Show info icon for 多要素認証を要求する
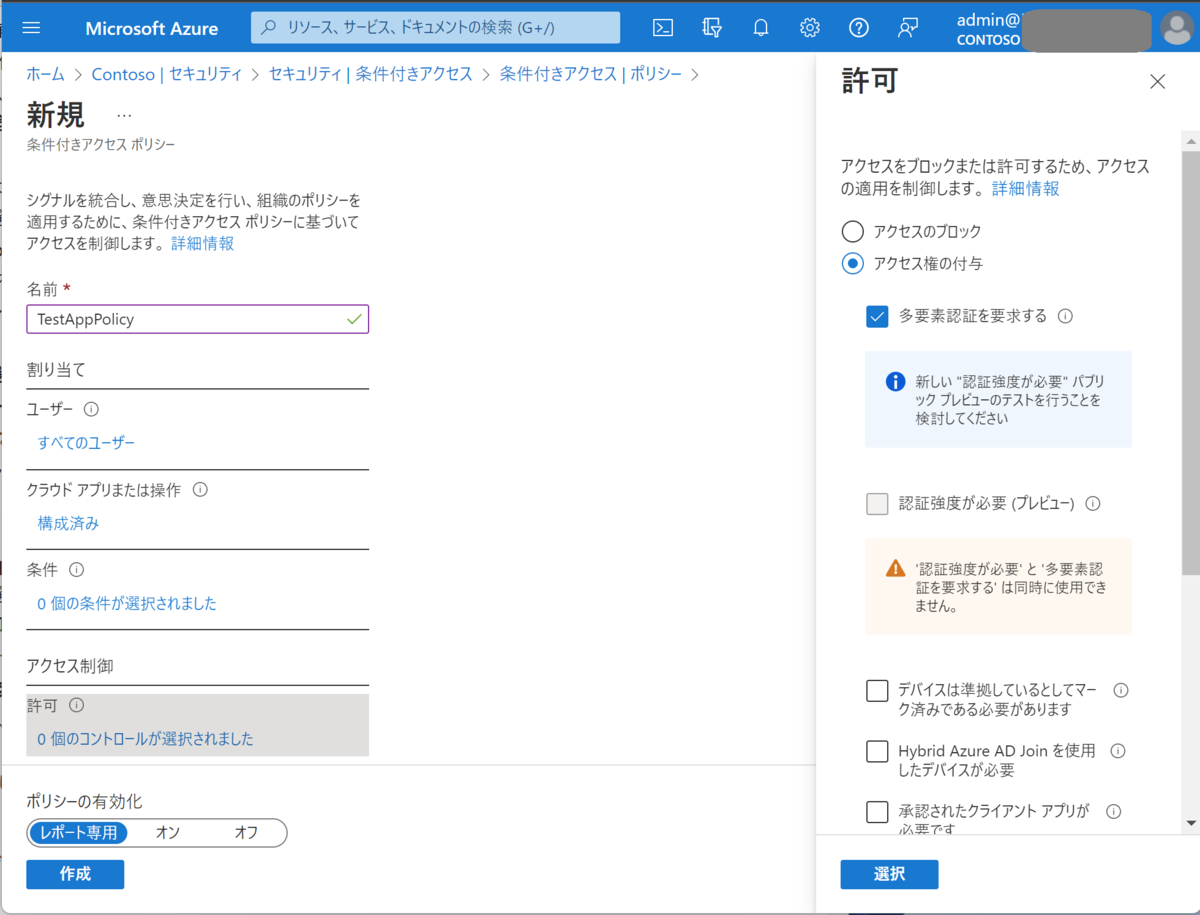1200x915 pixels. tap(1065, 316)
